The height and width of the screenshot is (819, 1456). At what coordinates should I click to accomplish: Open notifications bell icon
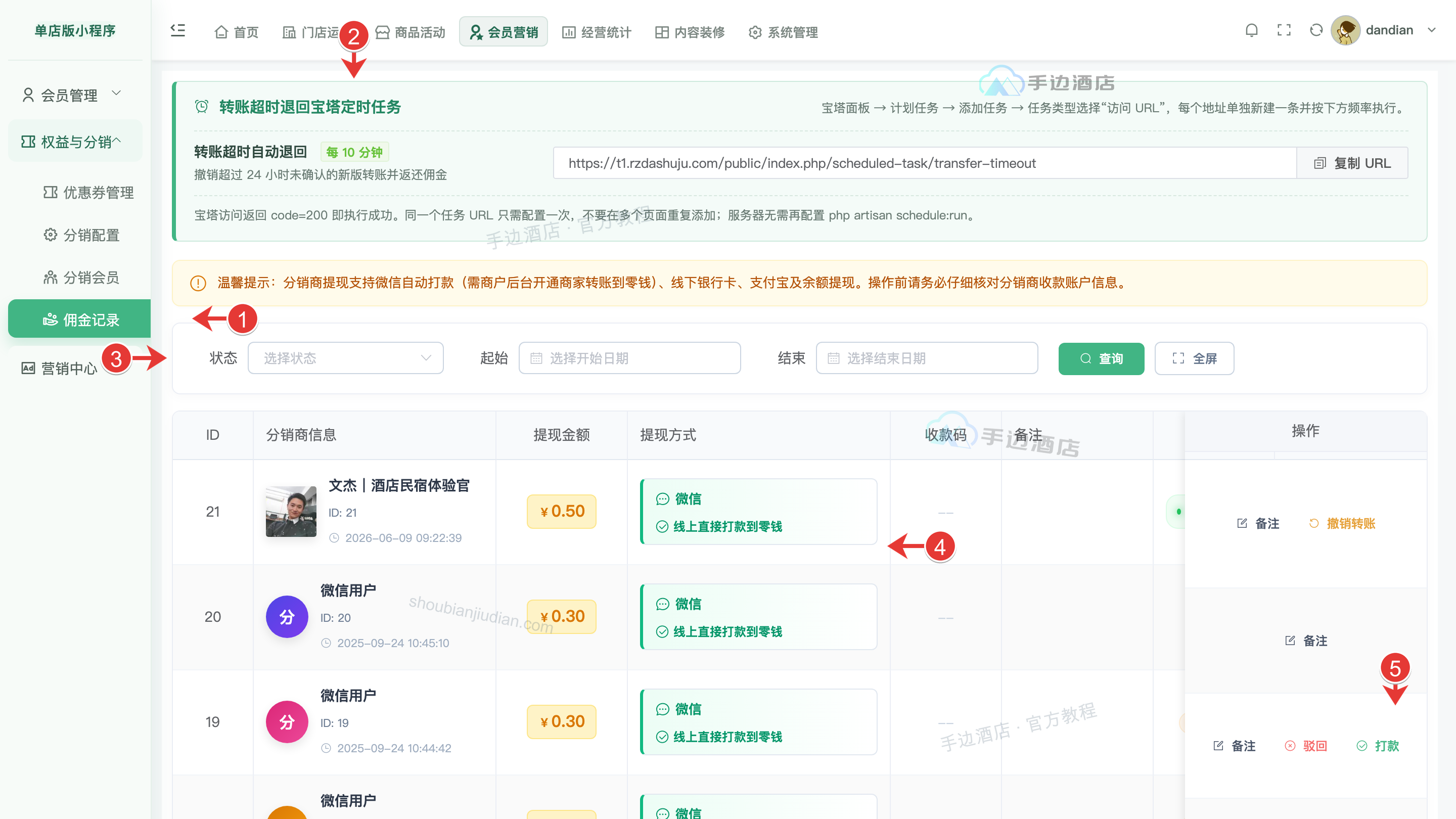1251,30
